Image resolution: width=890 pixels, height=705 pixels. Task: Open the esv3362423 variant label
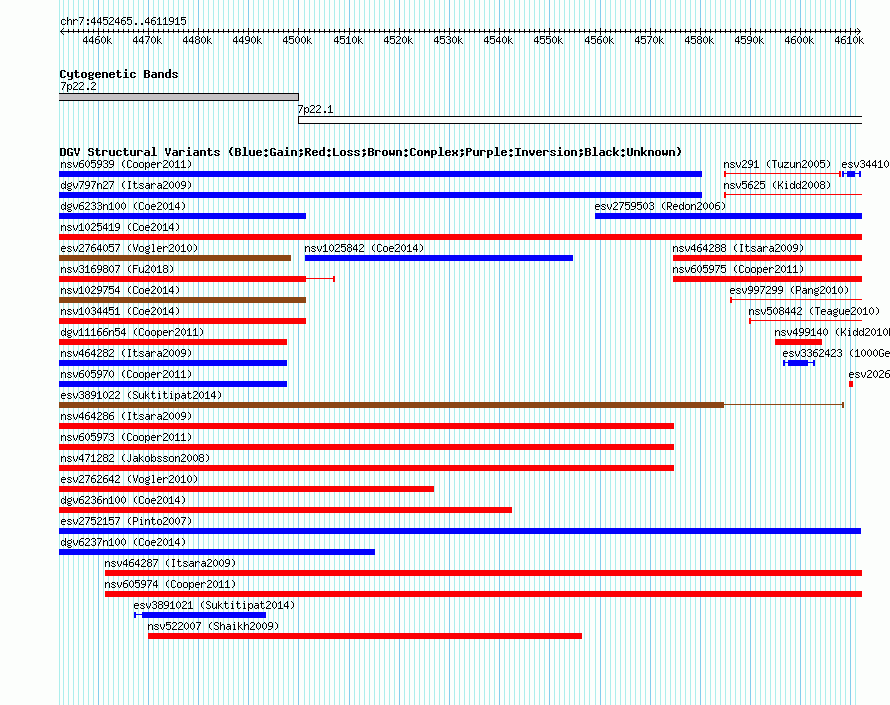coord(836,353)
